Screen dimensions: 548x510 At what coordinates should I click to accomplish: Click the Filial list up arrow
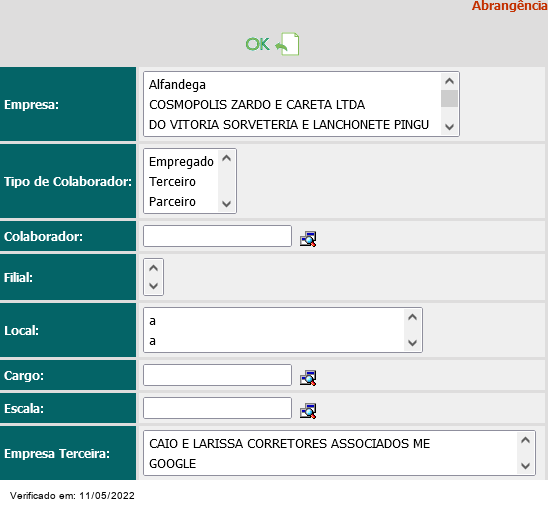(153, 268)
